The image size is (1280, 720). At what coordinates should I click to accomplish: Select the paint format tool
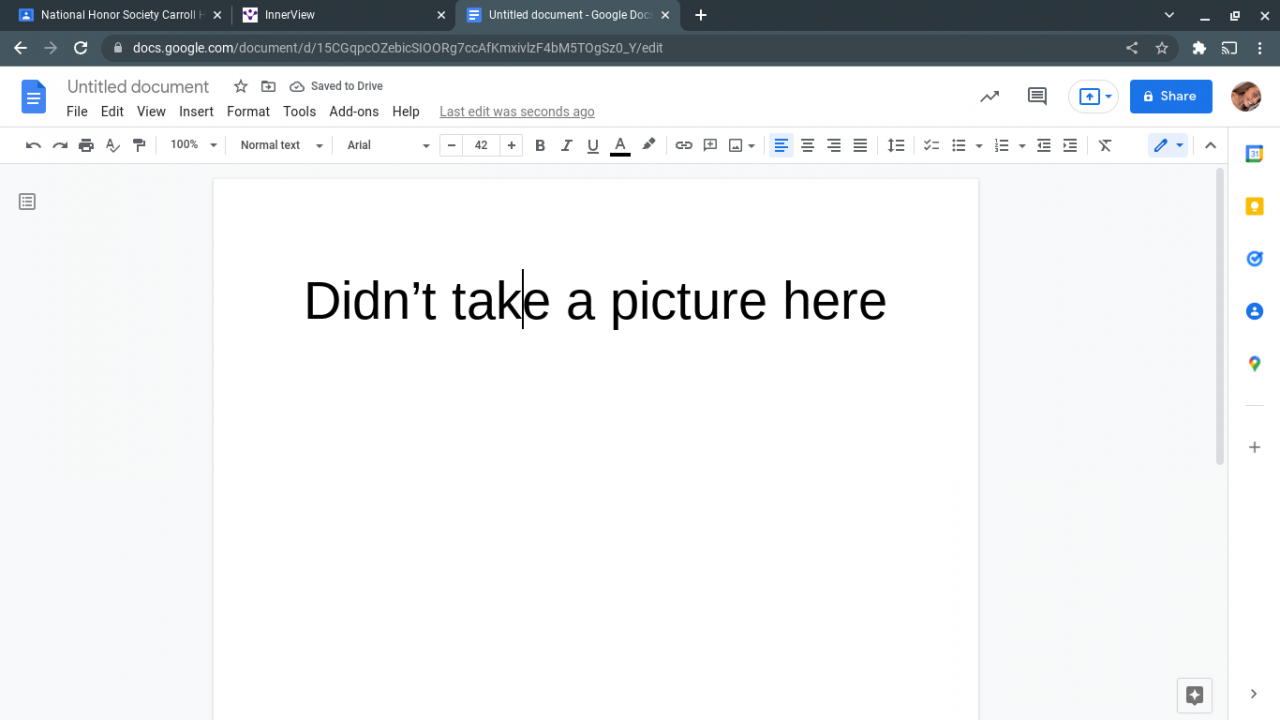tap(139, 146)
